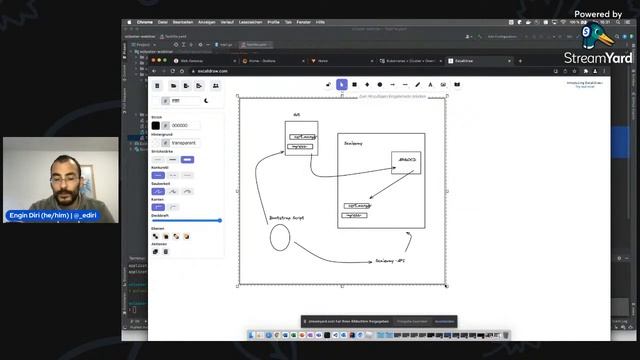Click bring to front layer icon
640x360 pixels.
(186, 236)
